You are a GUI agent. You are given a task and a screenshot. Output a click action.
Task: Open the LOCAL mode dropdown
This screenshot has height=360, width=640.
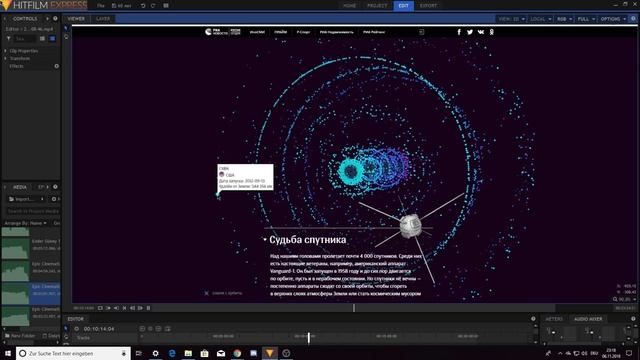540,19
